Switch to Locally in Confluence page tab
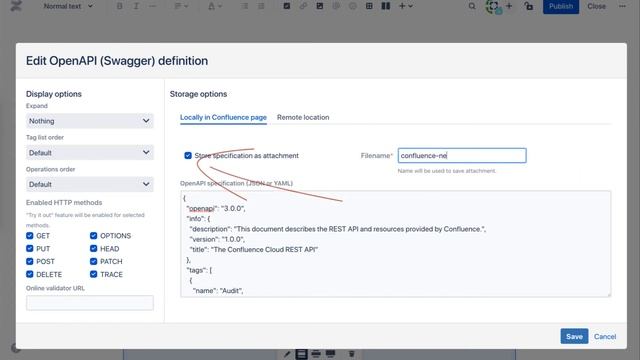The image size is (640, 360). click(223, 117)
